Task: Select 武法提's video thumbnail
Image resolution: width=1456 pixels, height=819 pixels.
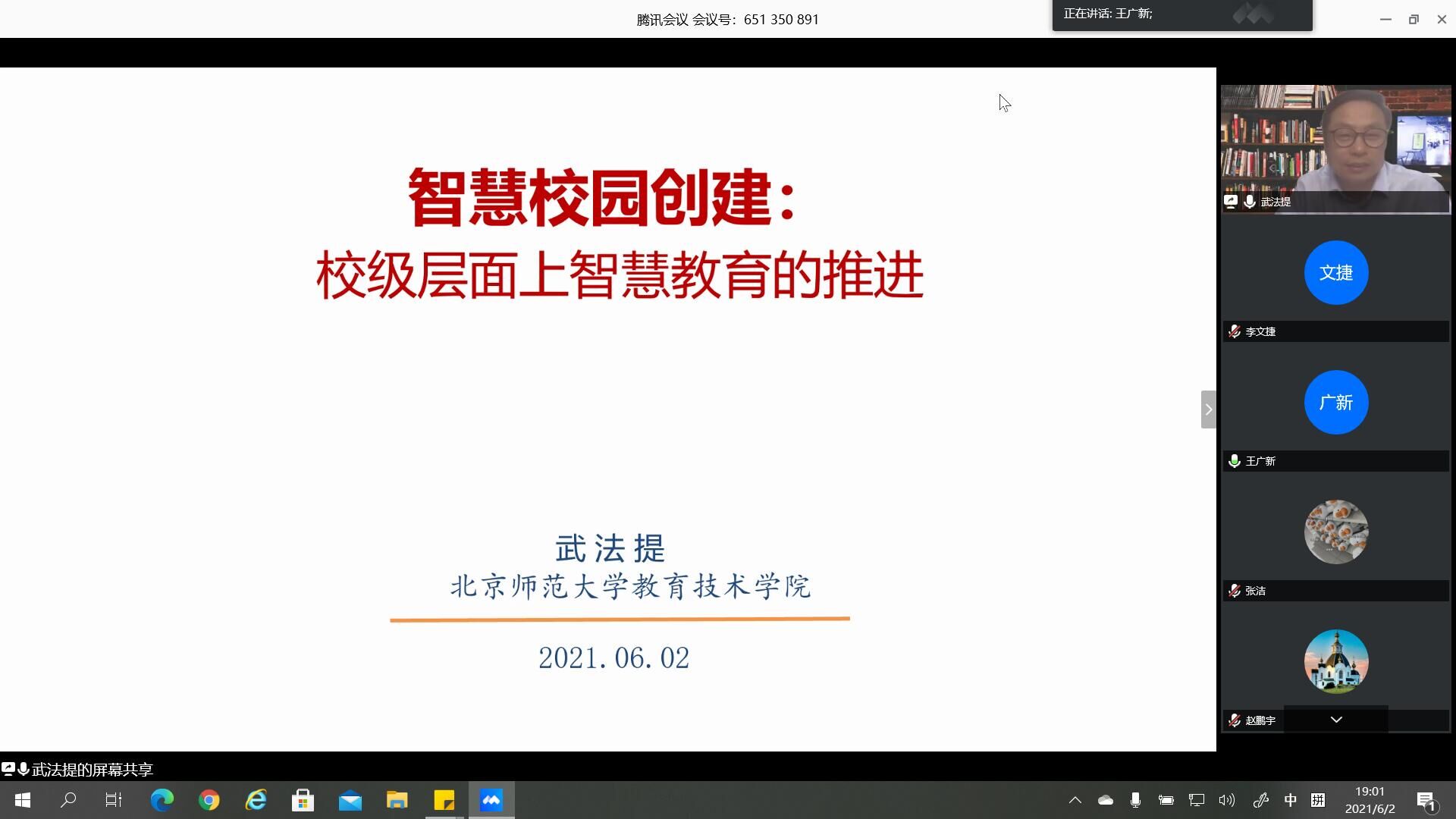Action: click(1335, 144)
